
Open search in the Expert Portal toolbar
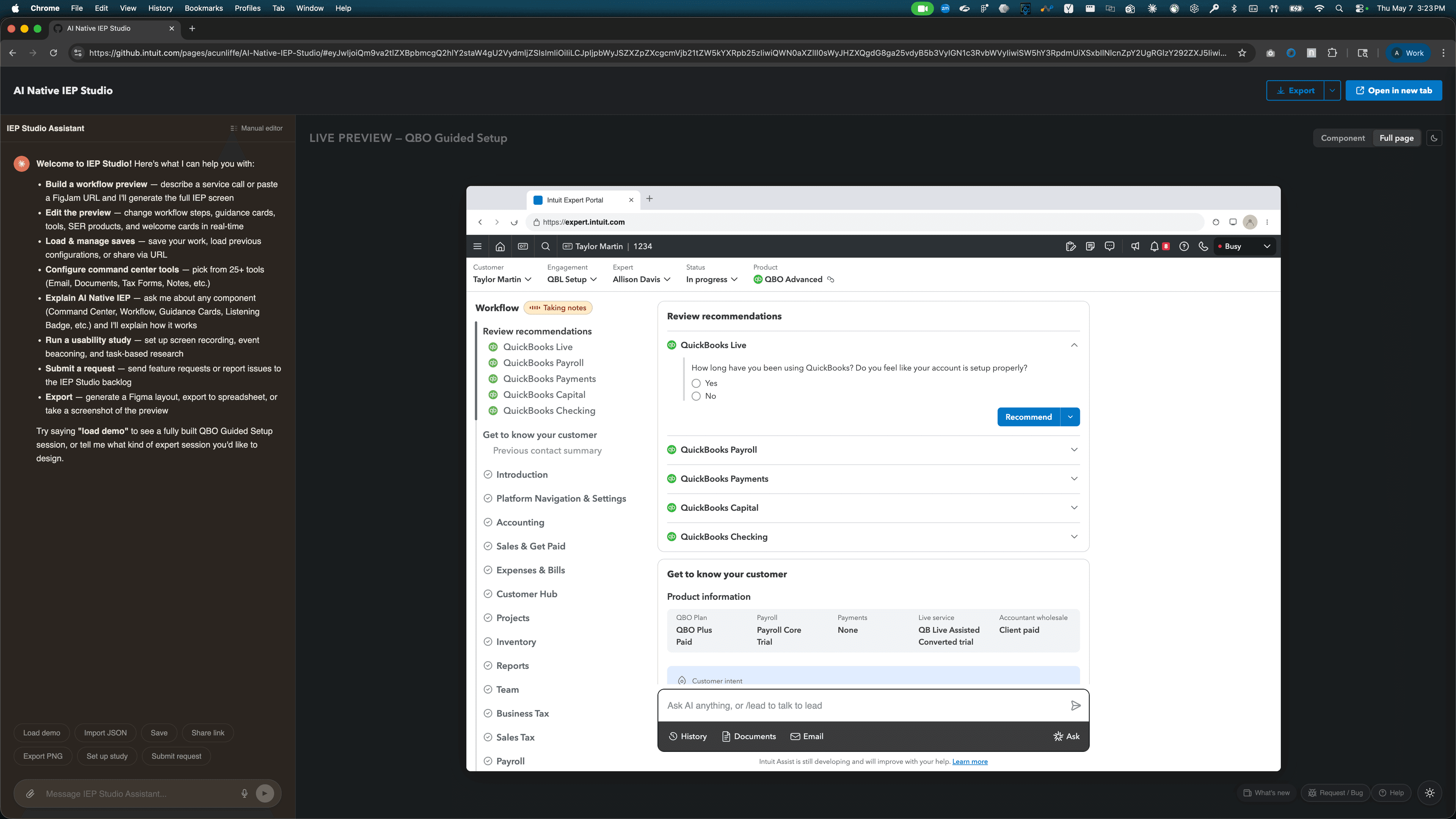coord(546,246)
